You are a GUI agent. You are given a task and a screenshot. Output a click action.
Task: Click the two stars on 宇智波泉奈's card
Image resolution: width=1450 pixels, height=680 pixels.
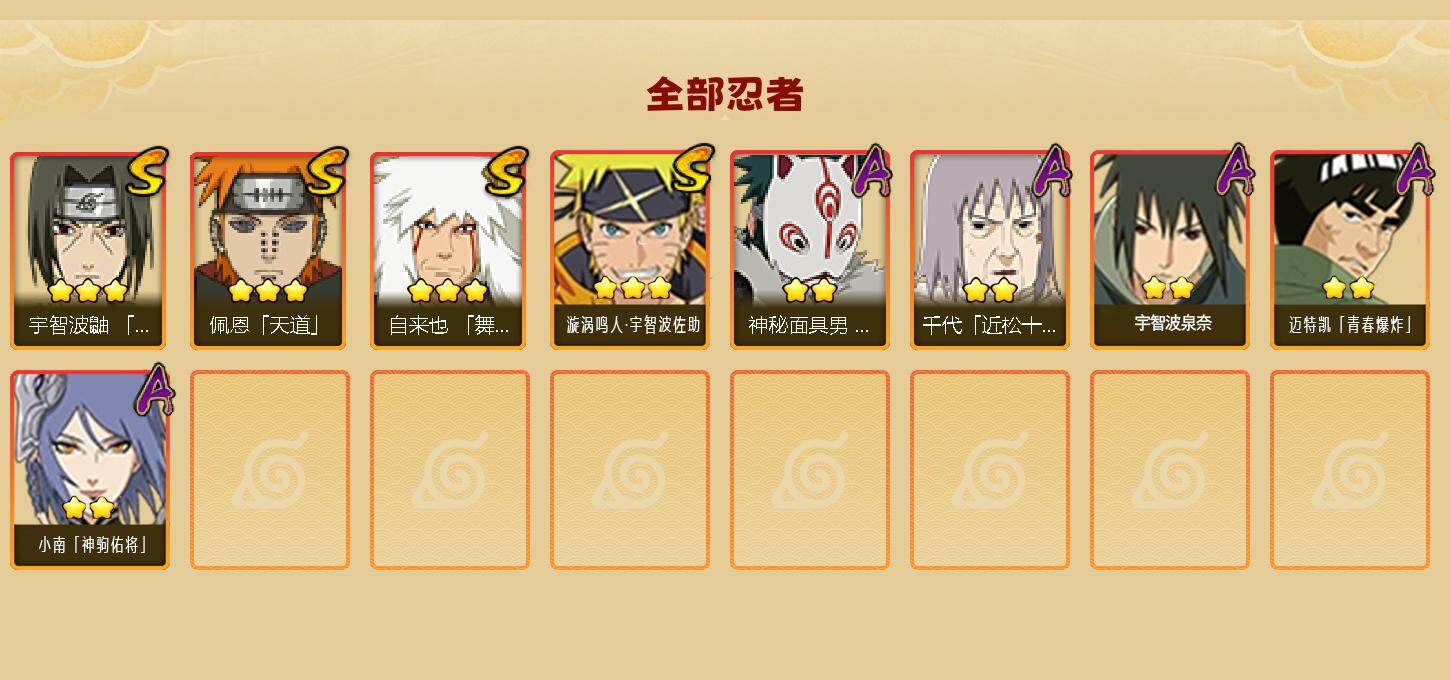1168,288
